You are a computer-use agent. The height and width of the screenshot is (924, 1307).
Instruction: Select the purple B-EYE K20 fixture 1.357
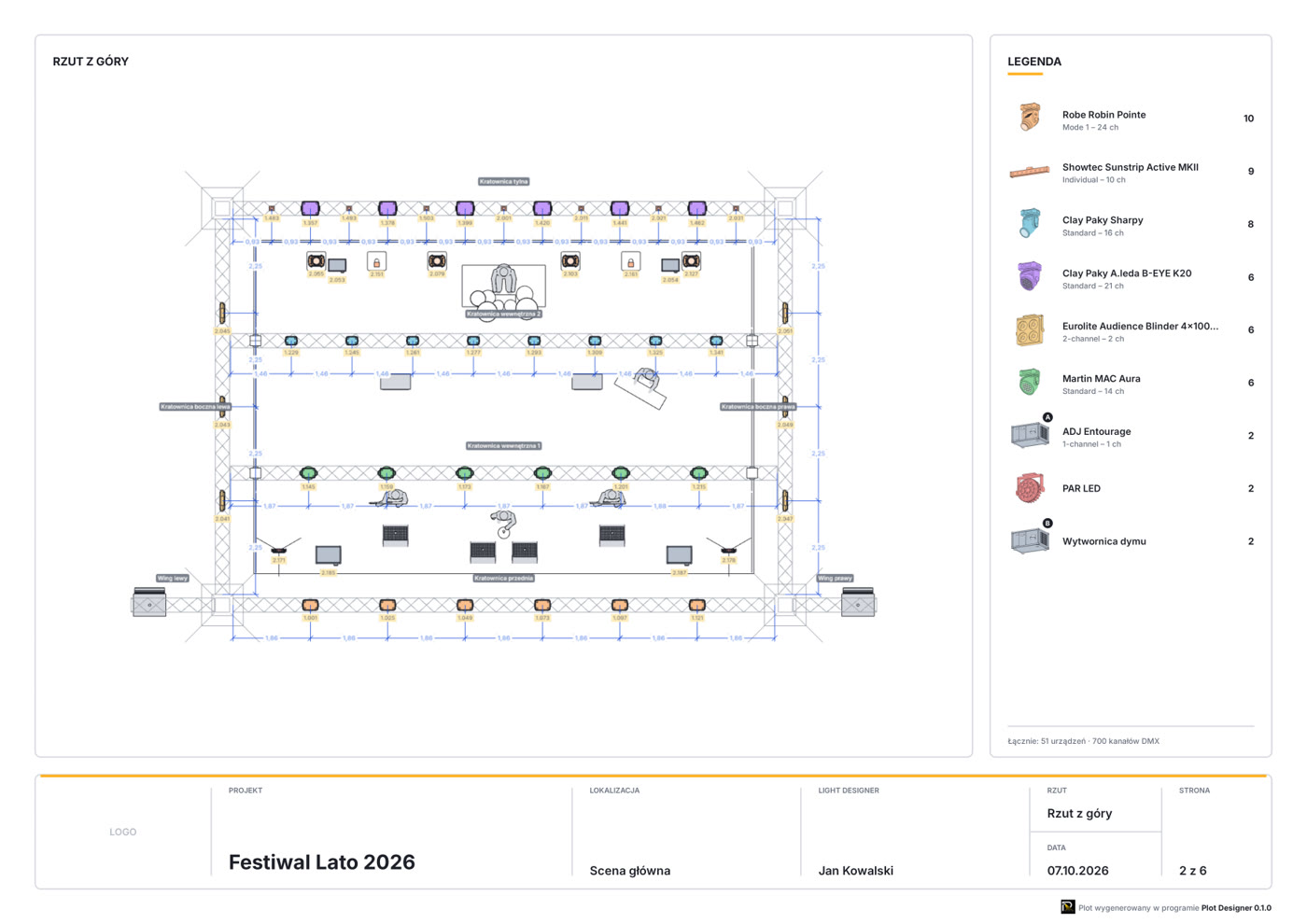point(310,208)
